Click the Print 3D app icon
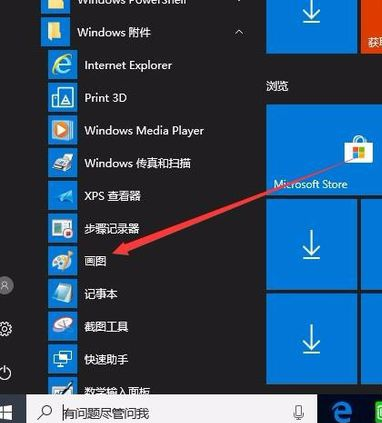Viewport: 382px width, 423px height. coord(63,97)
